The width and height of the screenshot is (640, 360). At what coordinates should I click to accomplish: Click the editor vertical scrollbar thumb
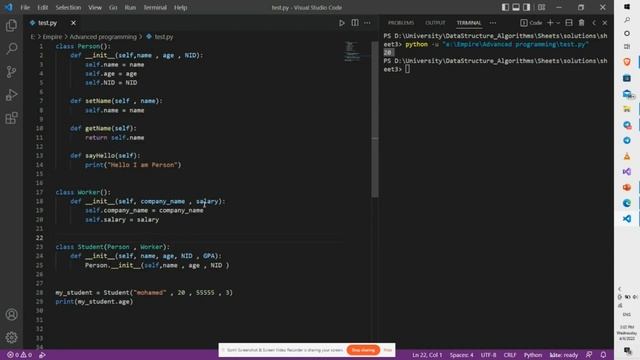[x=375, y=119]
